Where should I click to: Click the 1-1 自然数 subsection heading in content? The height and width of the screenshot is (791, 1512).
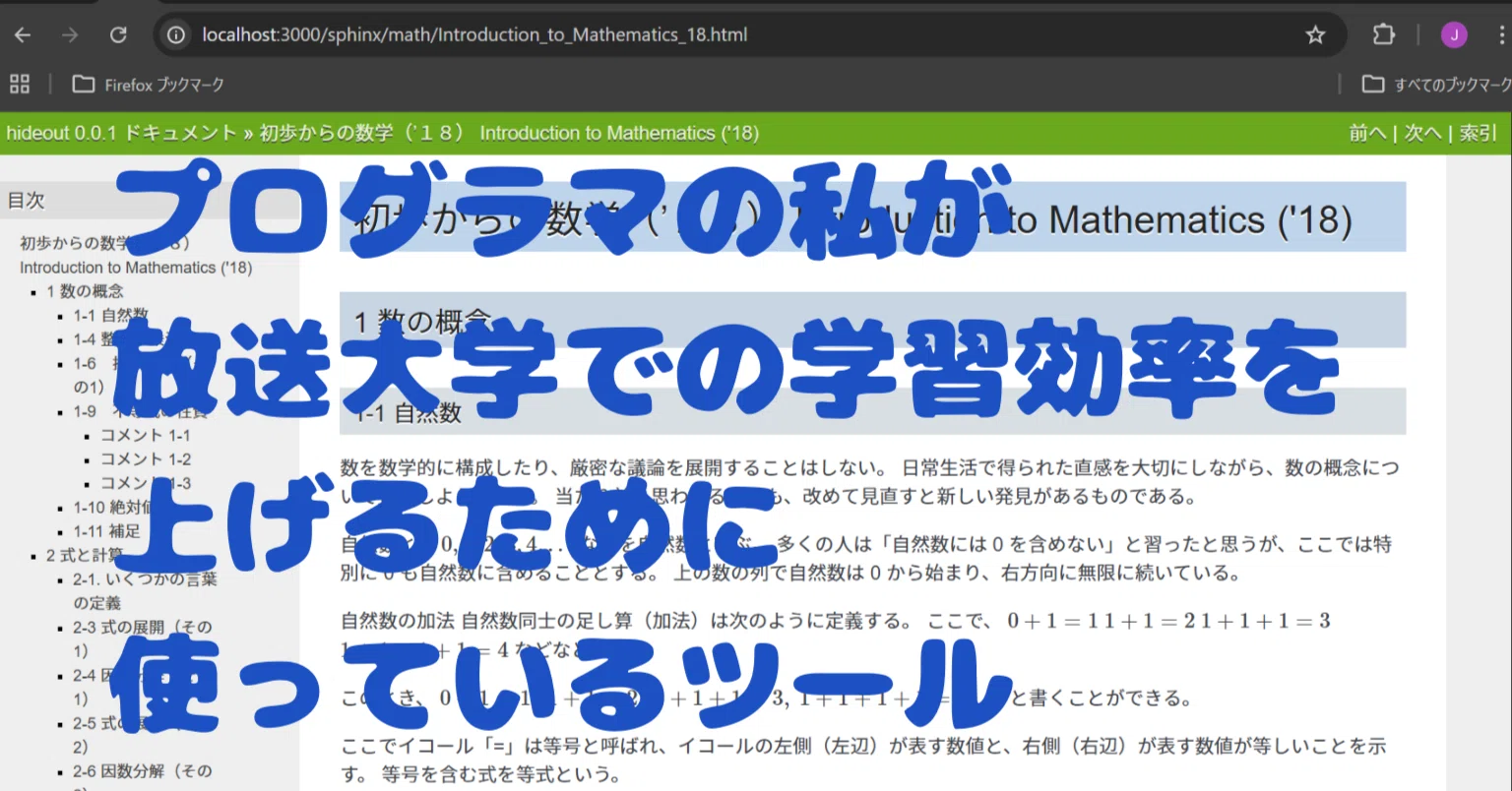[872, 413]
